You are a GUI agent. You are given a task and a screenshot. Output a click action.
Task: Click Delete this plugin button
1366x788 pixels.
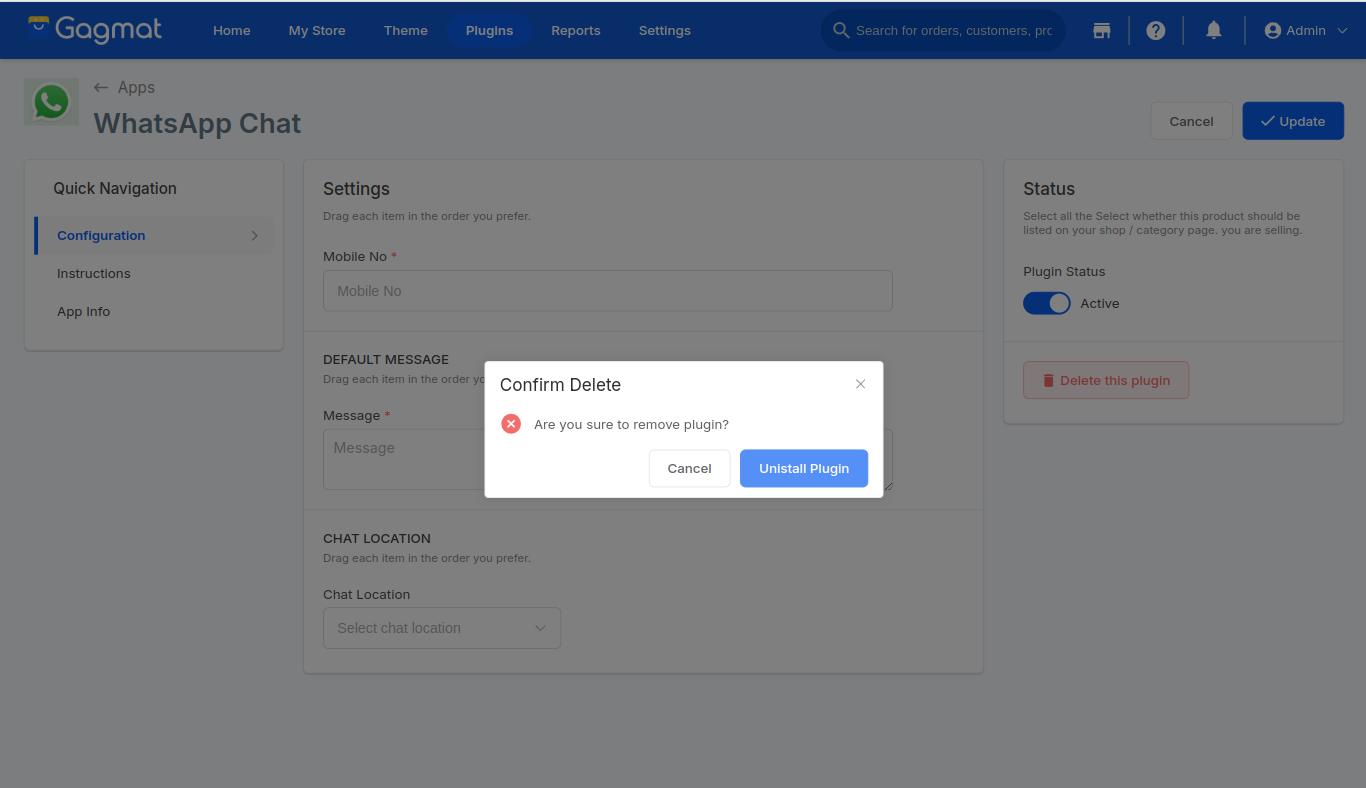tap(1106, 380)
